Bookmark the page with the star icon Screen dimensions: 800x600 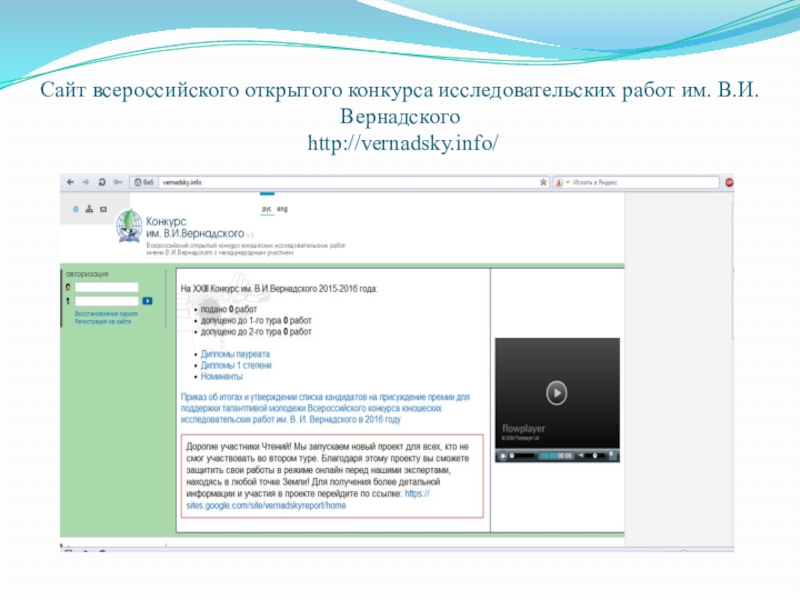(x=543, y=182)
